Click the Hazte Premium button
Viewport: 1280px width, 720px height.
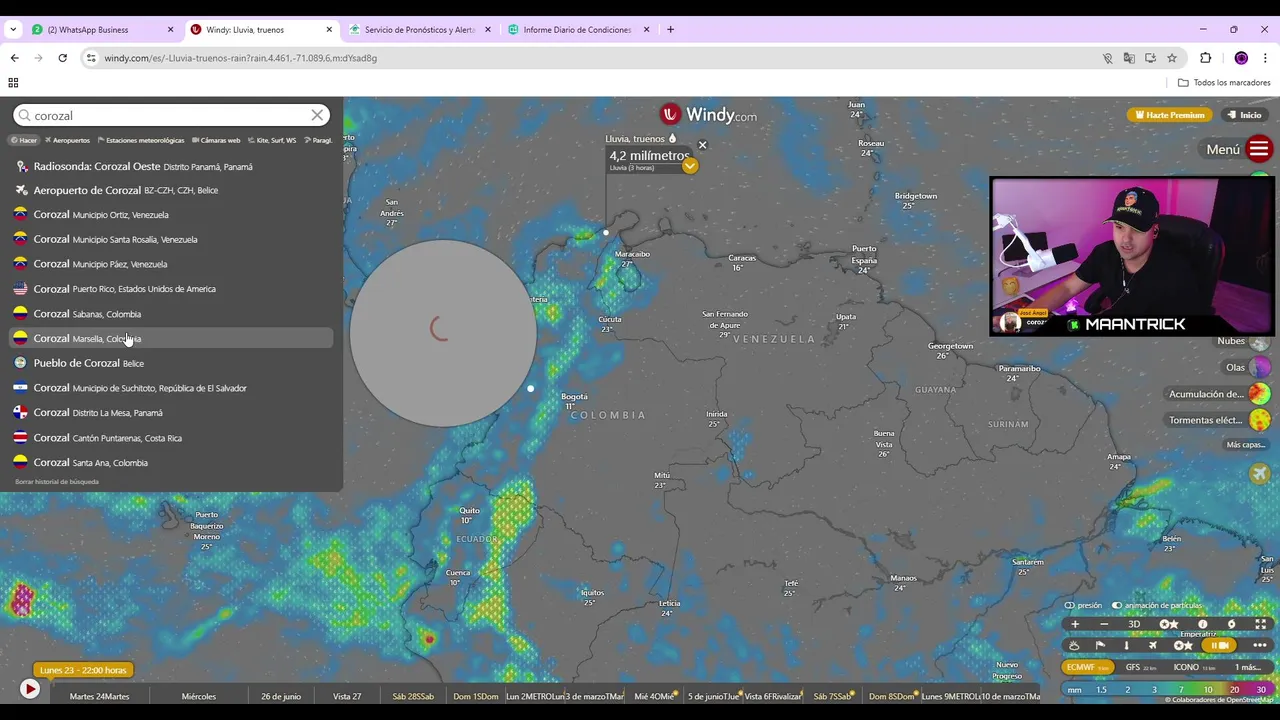coord(1167,115)
